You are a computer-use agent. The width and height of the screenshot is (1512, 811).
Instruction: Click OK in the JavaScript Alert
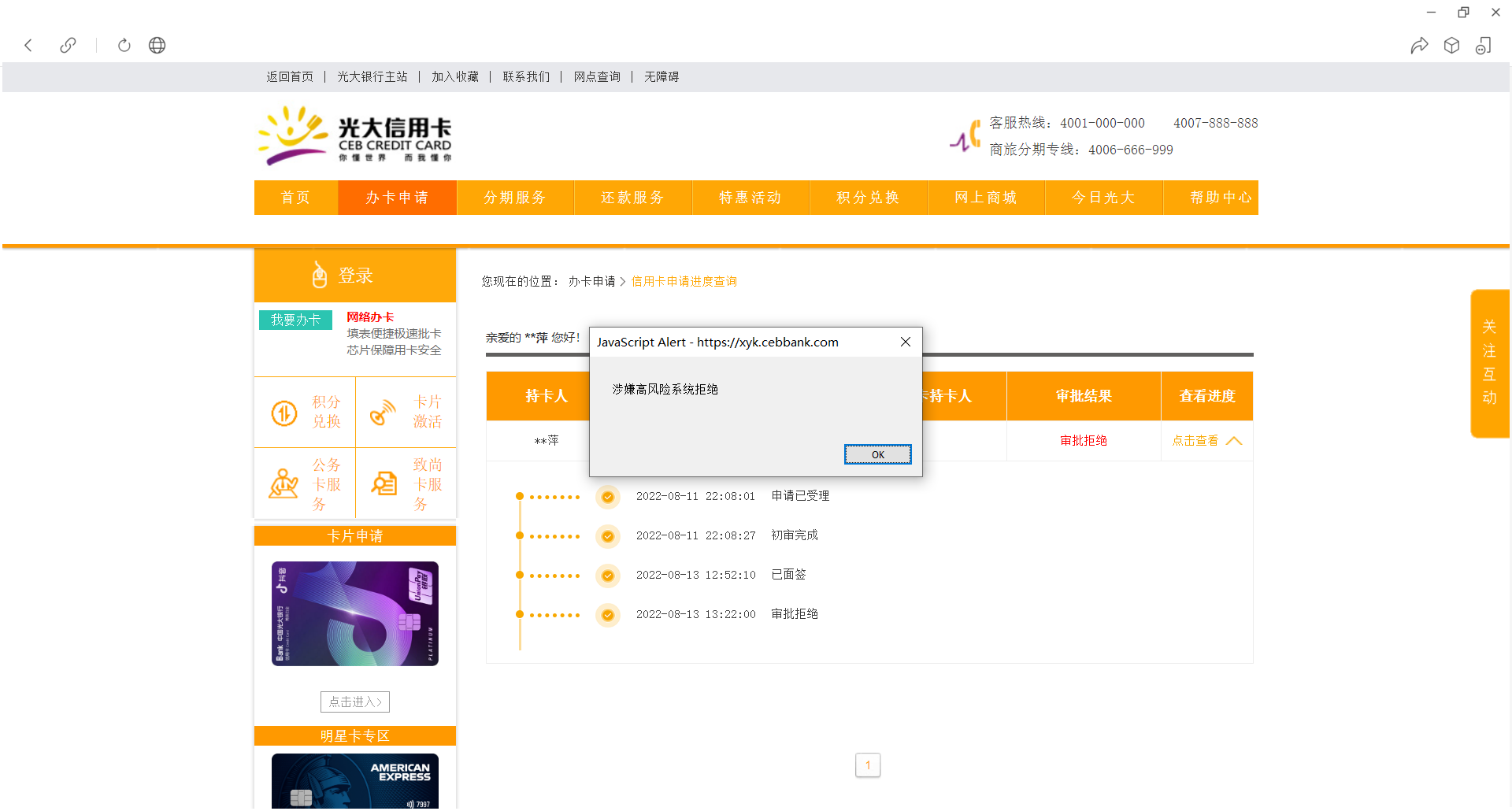[878, 454]
